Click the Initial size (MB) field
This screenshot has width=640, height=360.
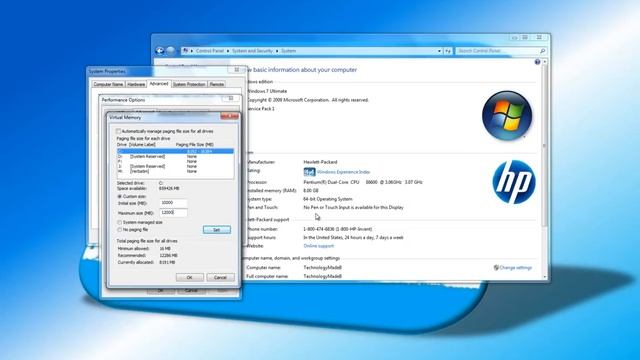(173, 203)
